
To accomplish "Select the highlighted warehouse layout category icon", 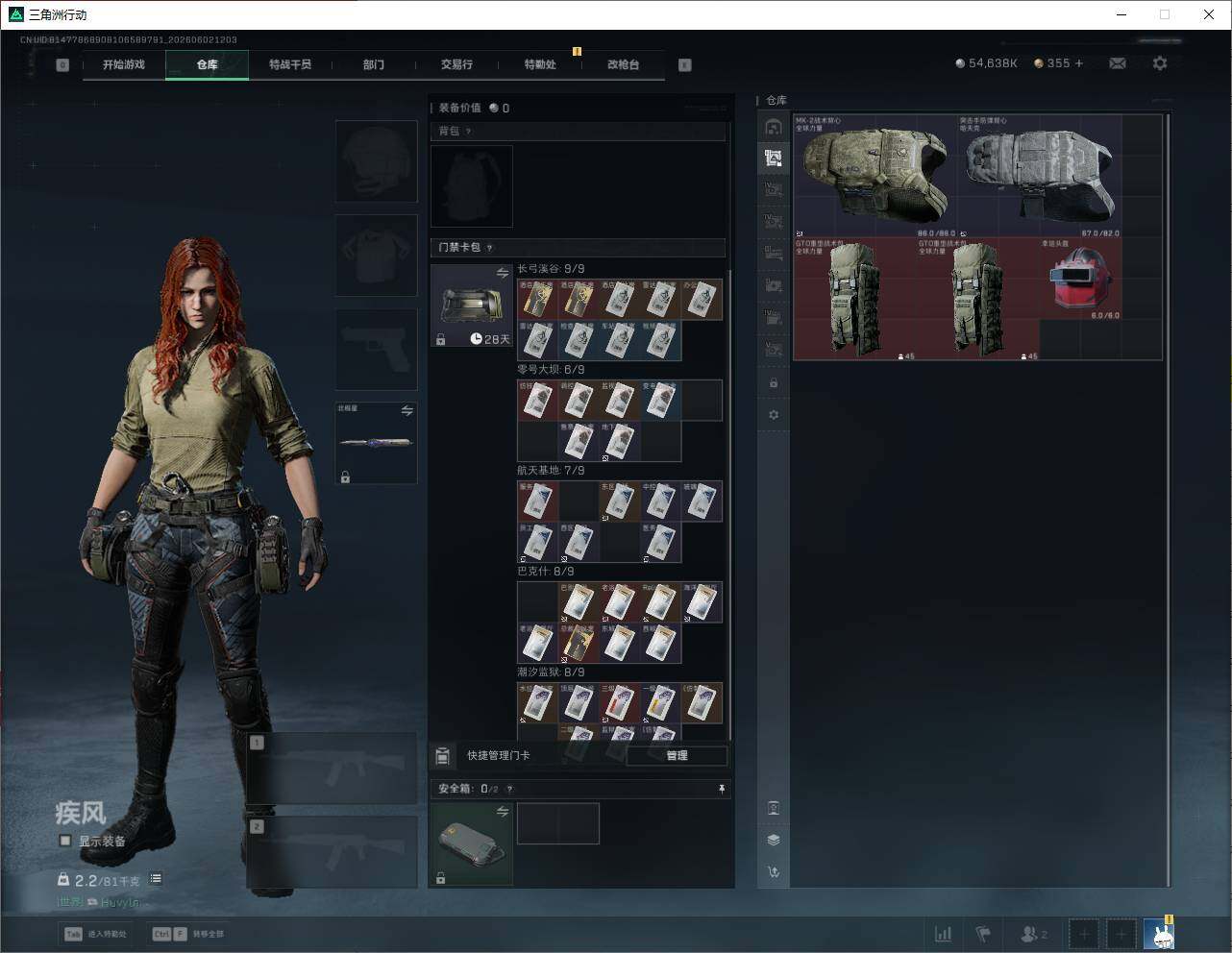I will (774, 159).
